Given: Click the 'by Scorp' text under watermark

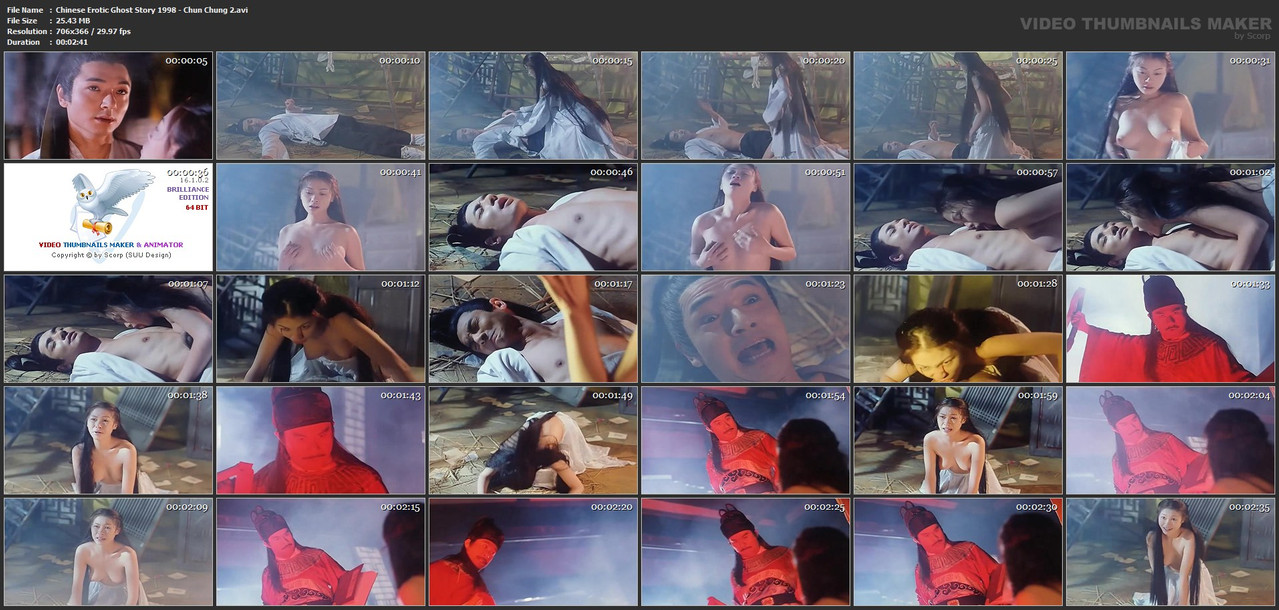Looking at the screenshot, I should (x=1253, y=36).
